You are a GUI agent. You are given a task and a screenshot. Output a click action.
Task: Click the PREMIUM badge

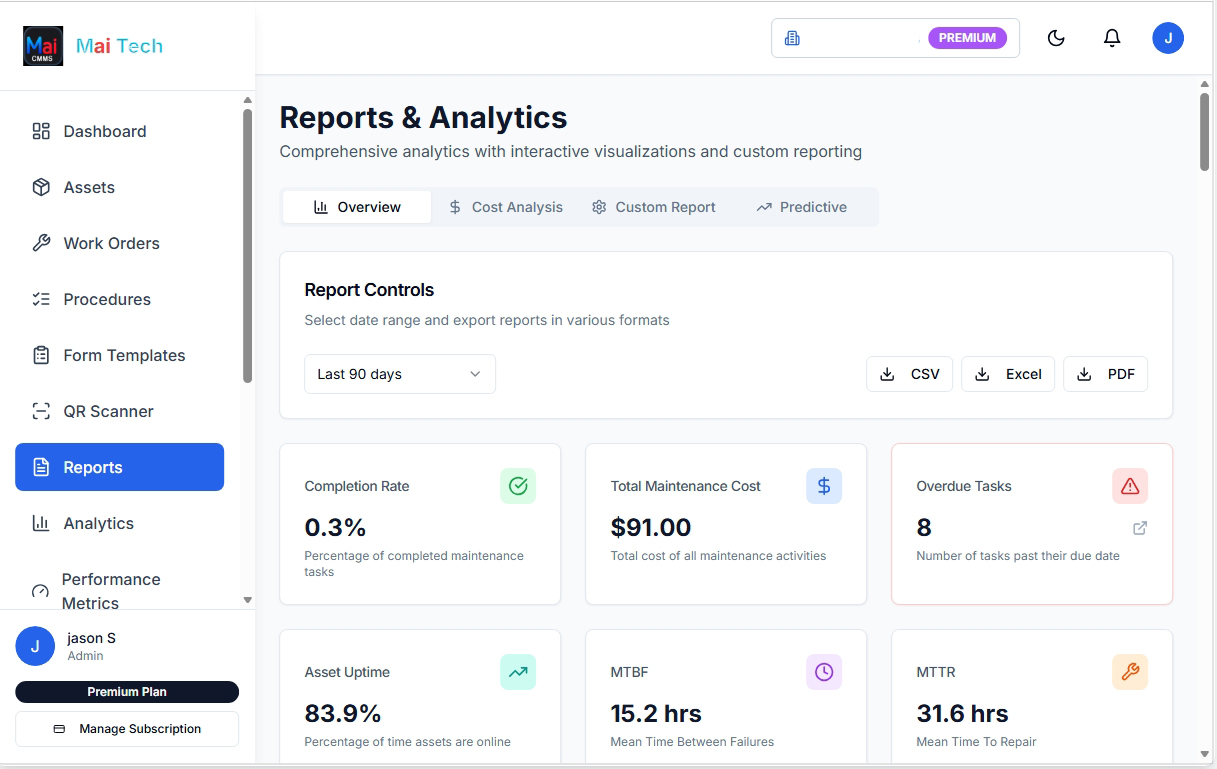[x=967, y=37]
